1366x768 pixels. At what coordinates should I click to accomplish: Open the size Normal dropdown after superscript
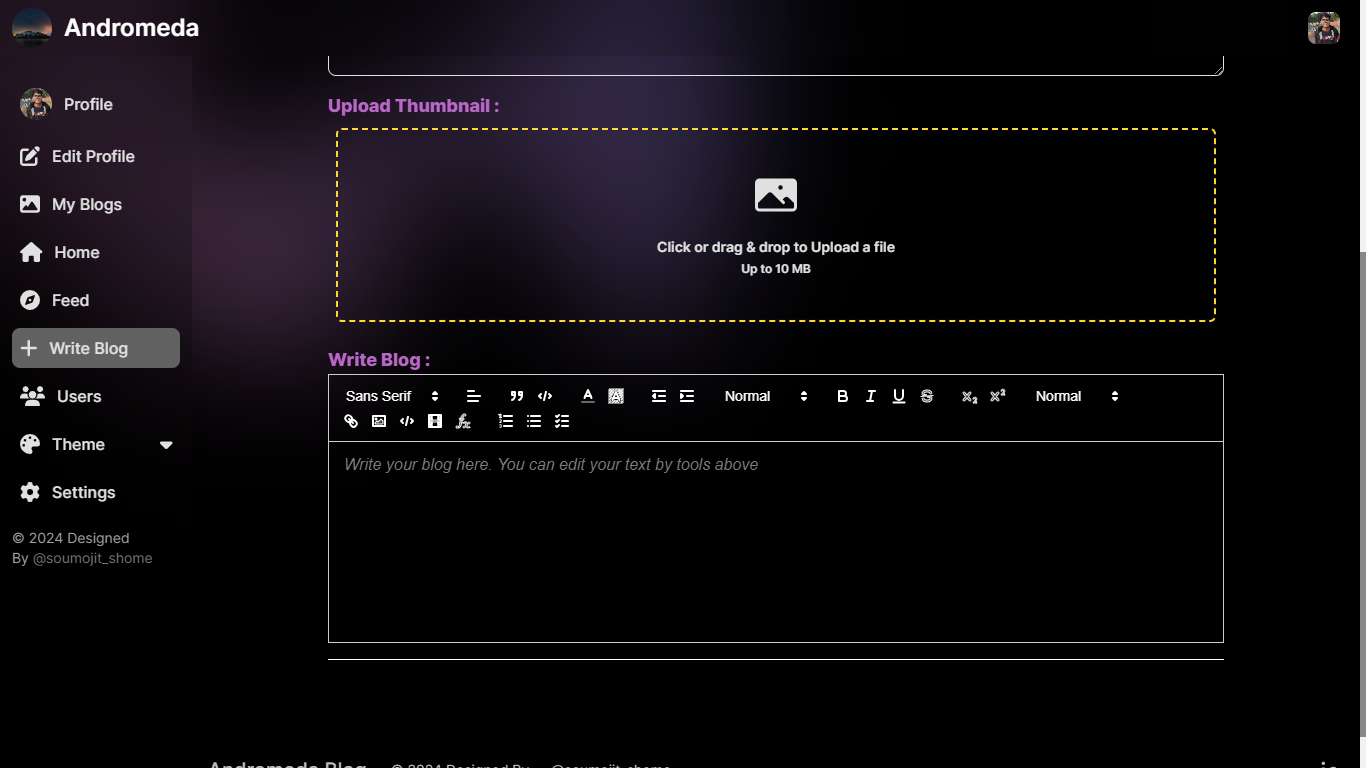pos(1077,396)
